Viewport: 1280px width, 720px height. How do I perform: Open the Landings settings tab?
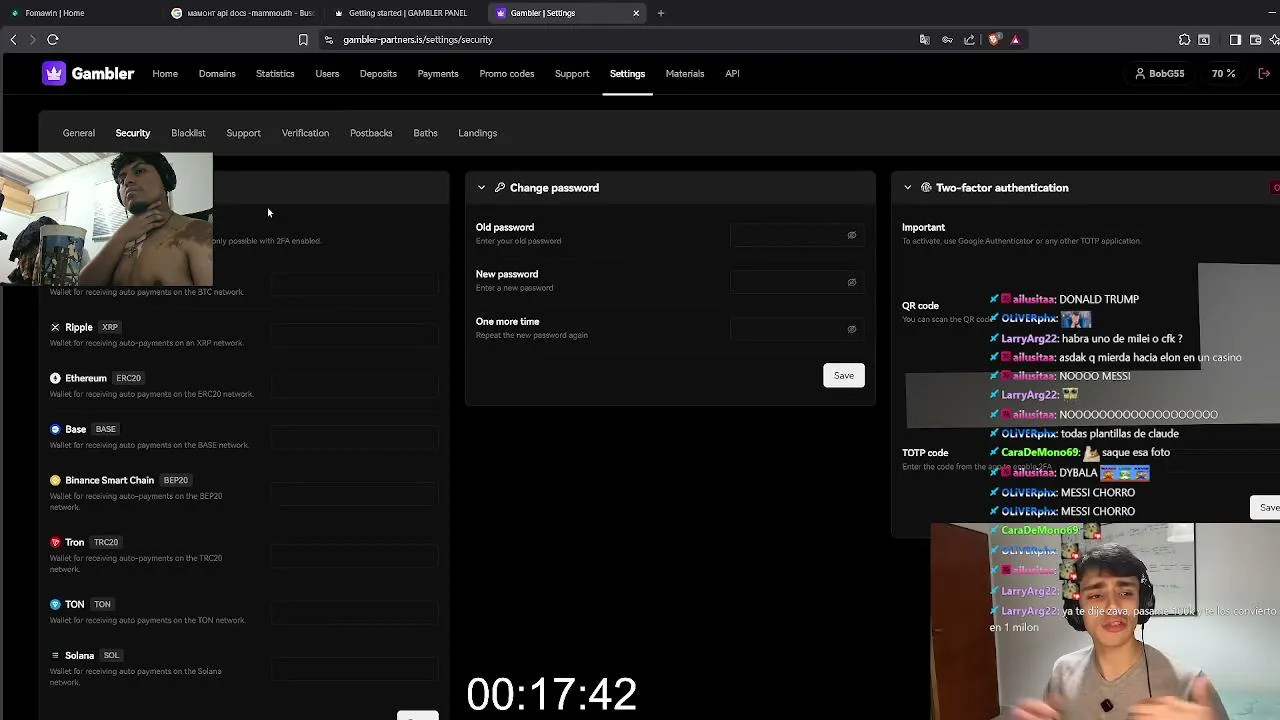pyautogui.click(x=477, y=133)
